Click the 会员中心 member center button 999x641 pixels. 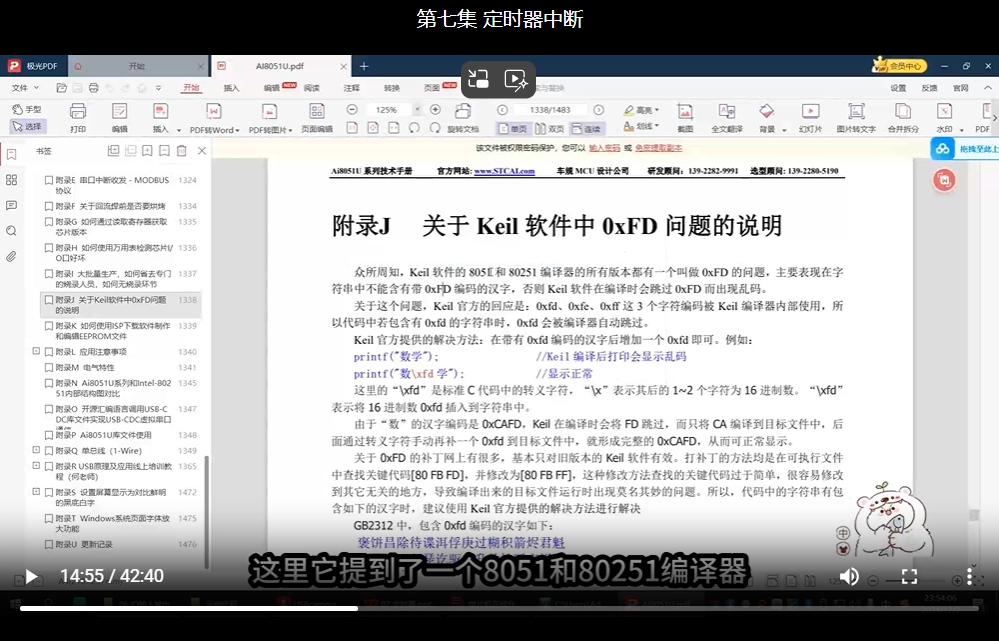[899, 66]
